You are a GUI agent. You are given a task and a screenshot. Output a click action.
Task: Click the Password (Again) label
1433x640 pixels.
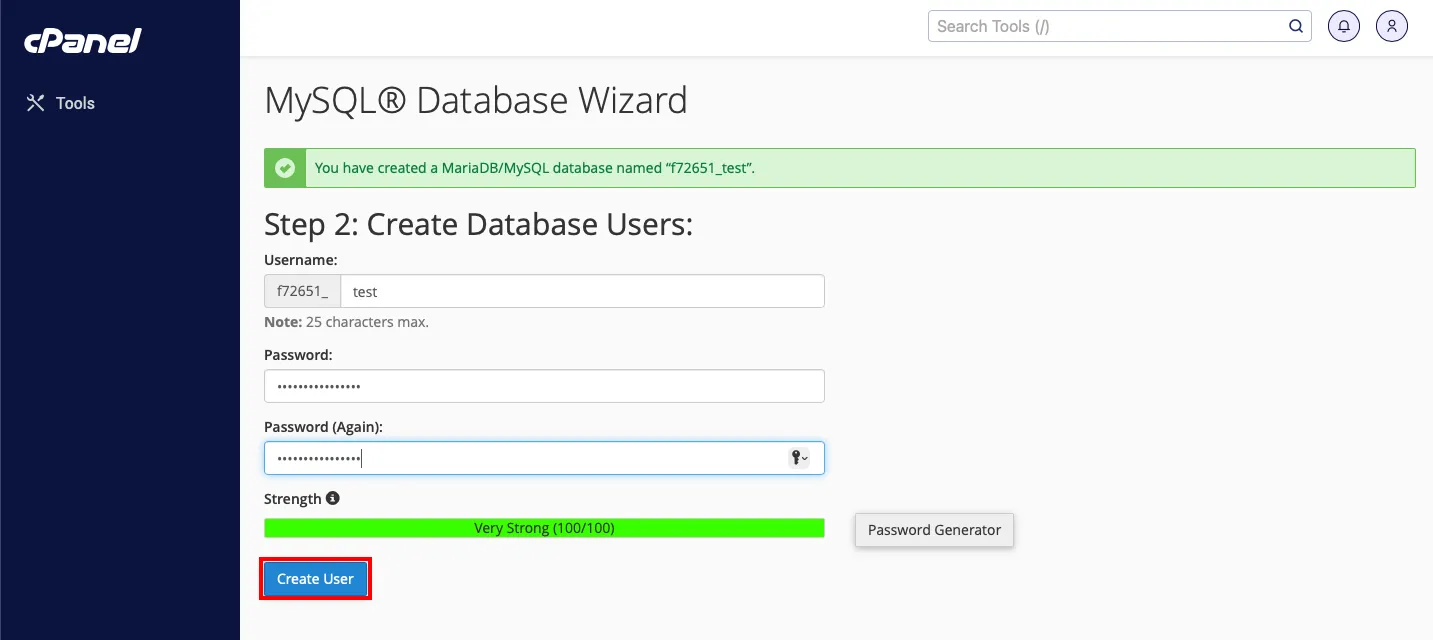click(323, 427)
